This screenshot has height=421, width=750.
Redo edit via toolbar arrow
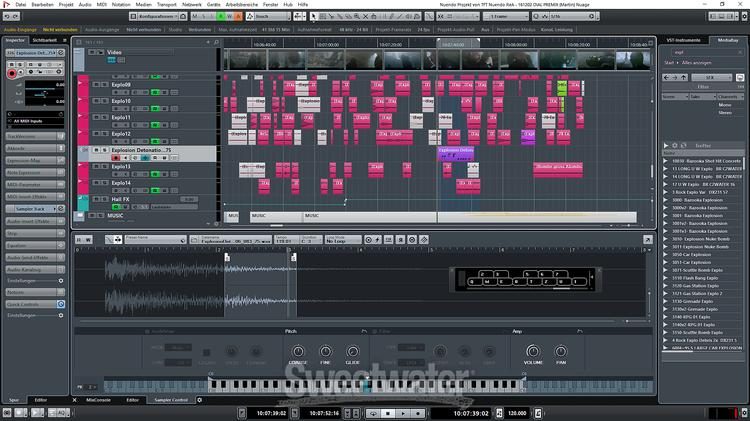point(15,16)
